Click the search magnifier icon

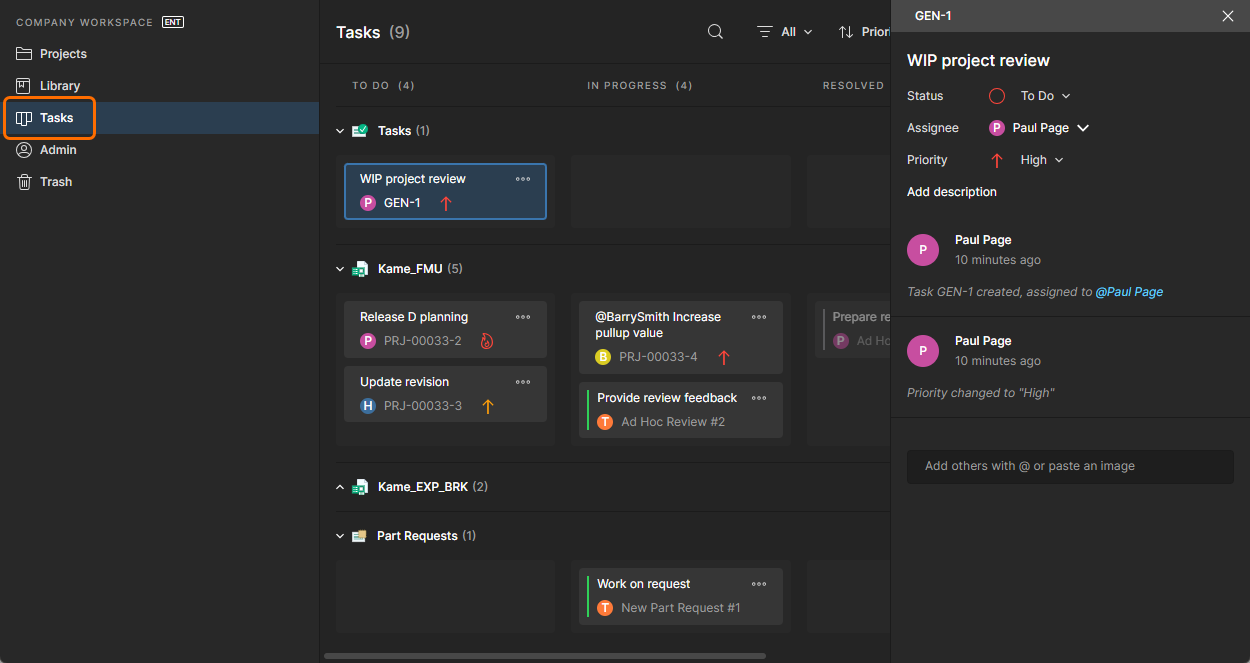[715, 32]
